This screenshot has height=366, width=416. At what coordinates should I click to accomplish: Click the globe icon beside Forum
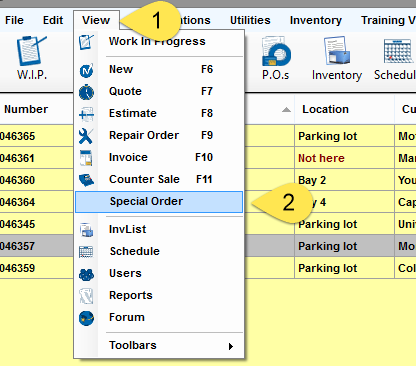click(86, 318)
